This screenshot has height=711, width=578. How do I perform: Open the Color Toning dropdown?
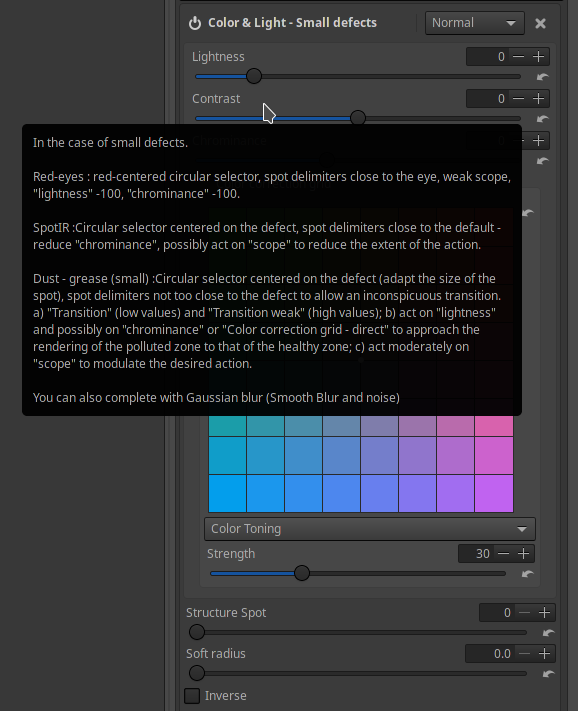370,529
